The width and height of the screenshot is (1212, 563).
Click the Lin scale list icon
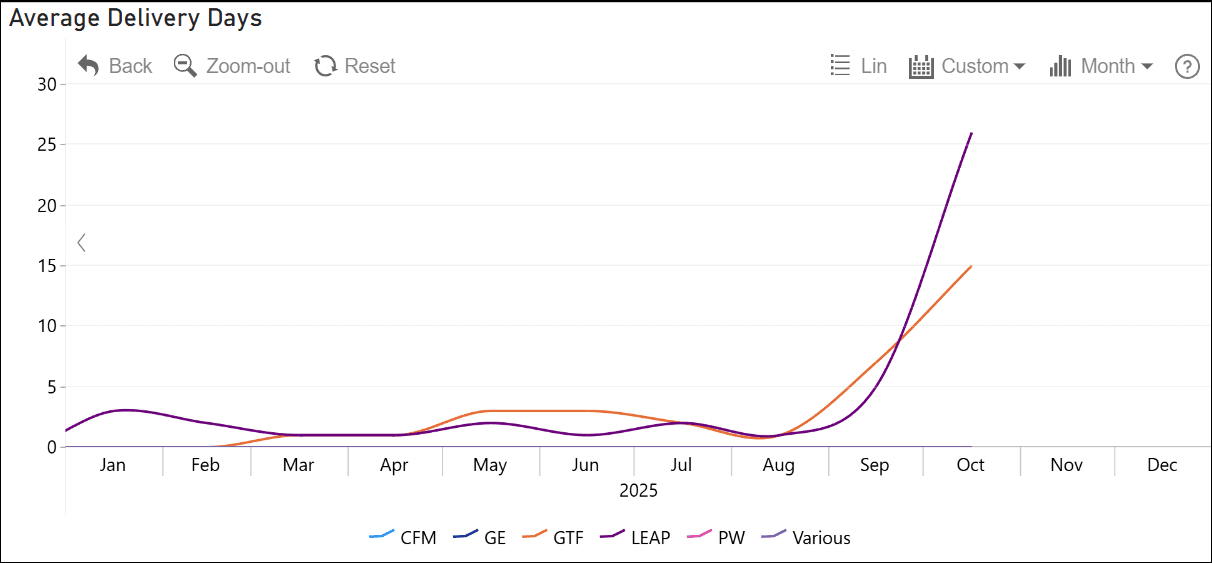tap(841, 66)
